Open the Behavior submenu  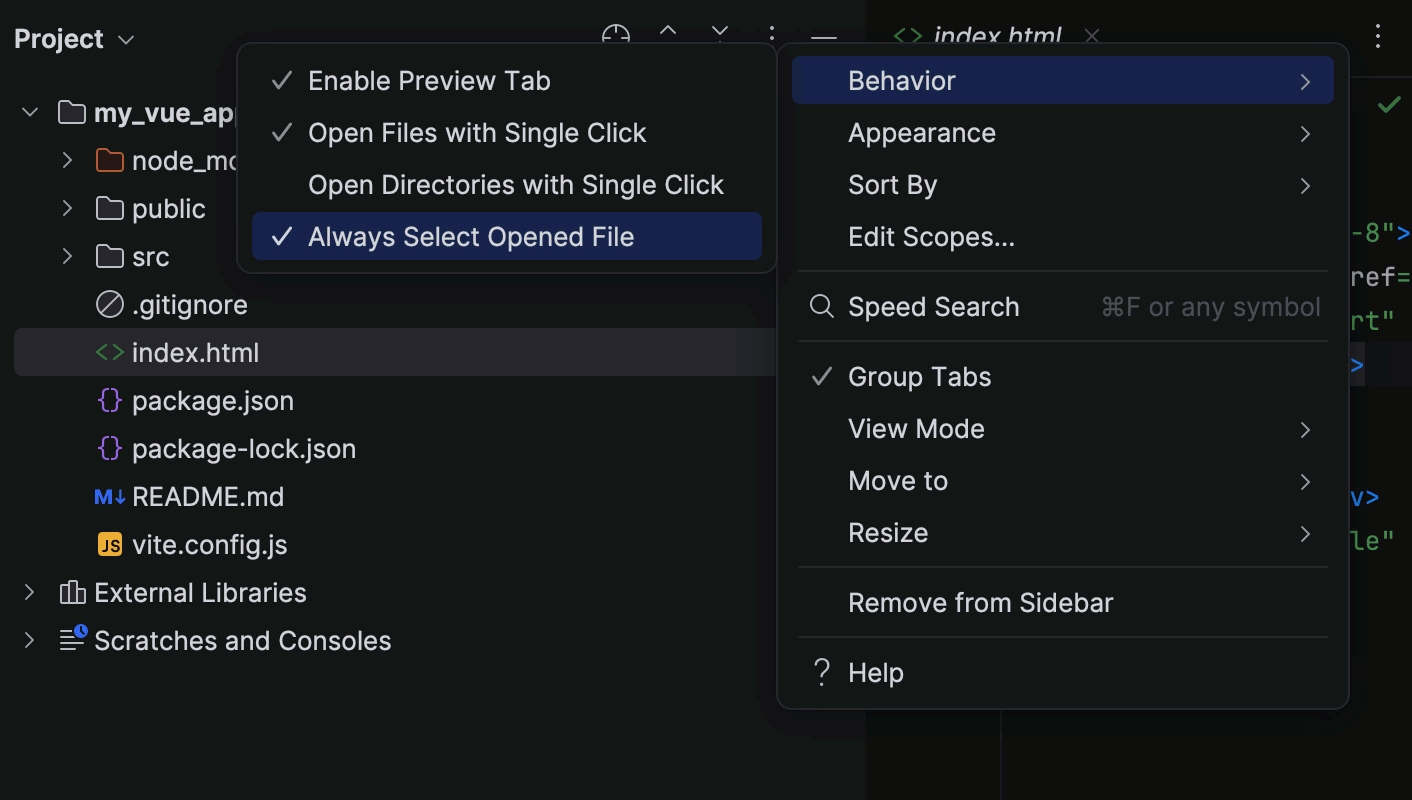point(901,80)
